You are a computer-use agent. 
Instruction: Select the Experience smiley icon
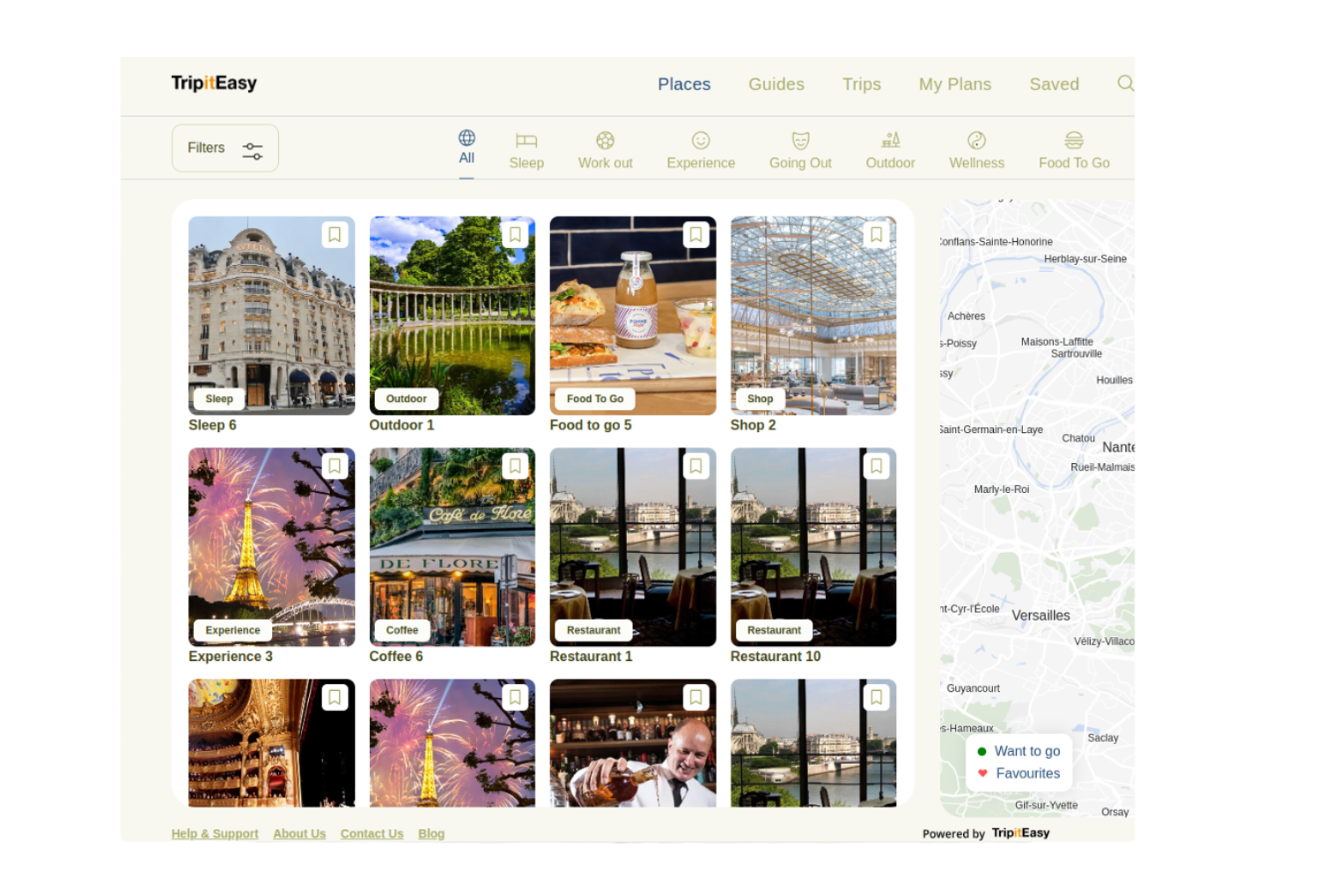[700, 141]
